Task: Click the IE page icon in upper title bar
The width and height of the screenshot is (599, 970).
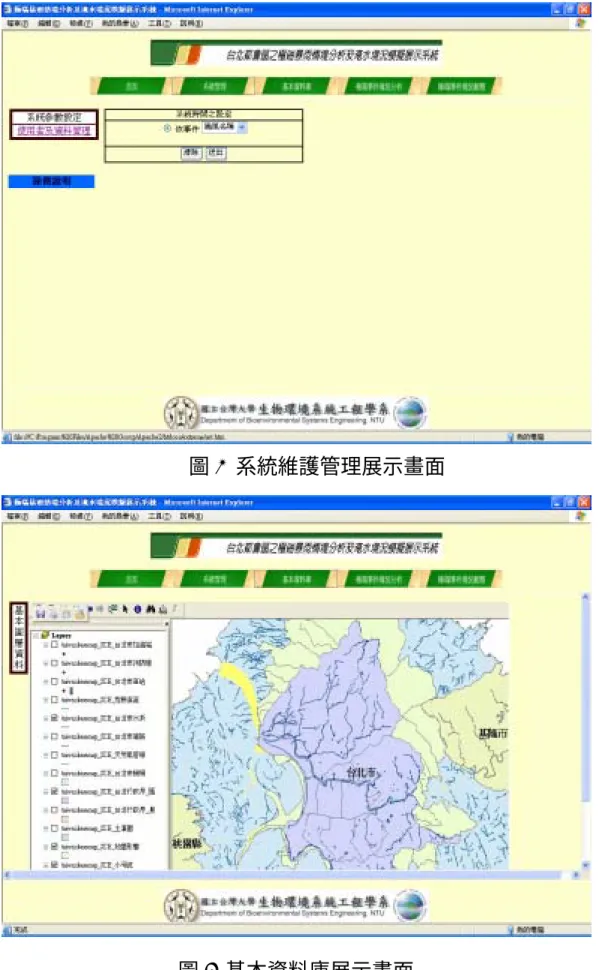Action: point(7,9)
